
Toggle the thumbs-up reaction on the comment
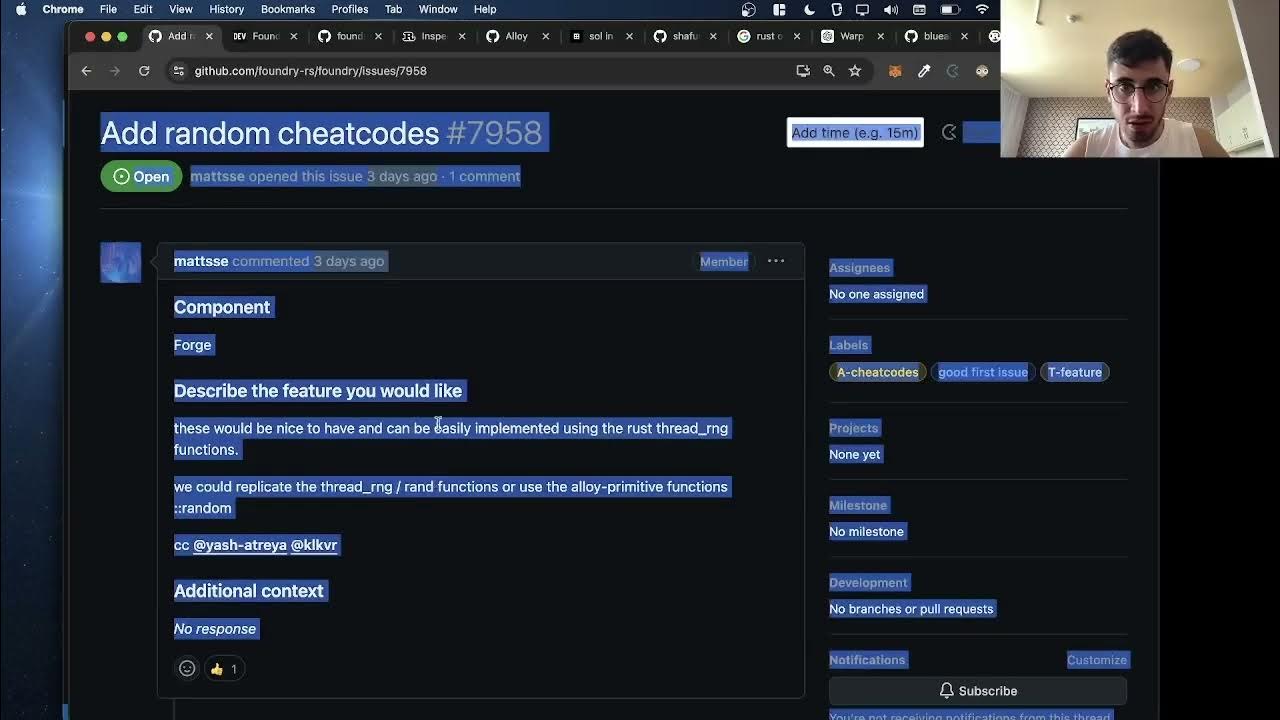pyautogui.click(x=224, y=668)
